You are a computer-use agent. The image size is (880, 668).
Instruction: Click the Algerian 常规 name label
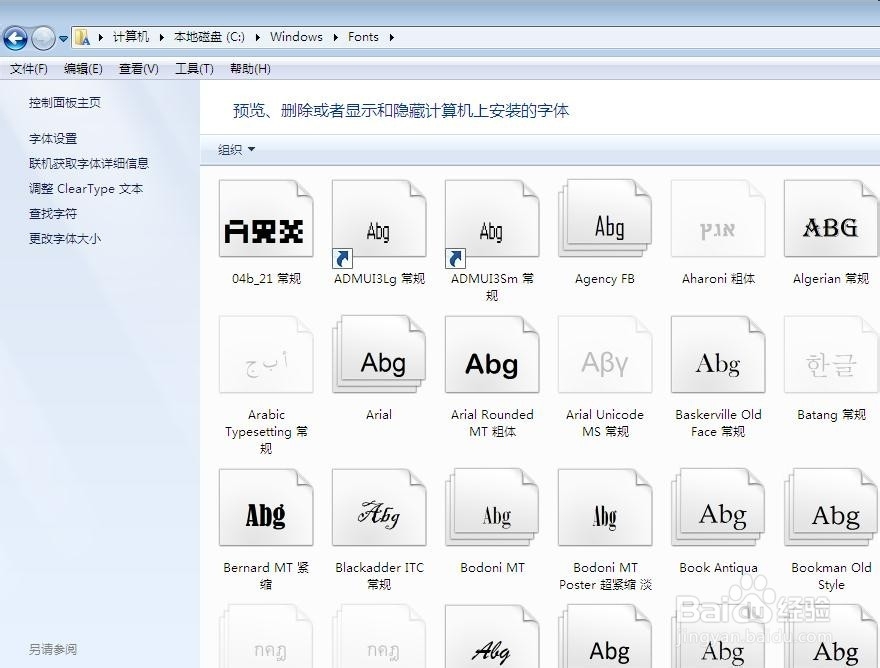pyautogui.click(x=831, y=279)
